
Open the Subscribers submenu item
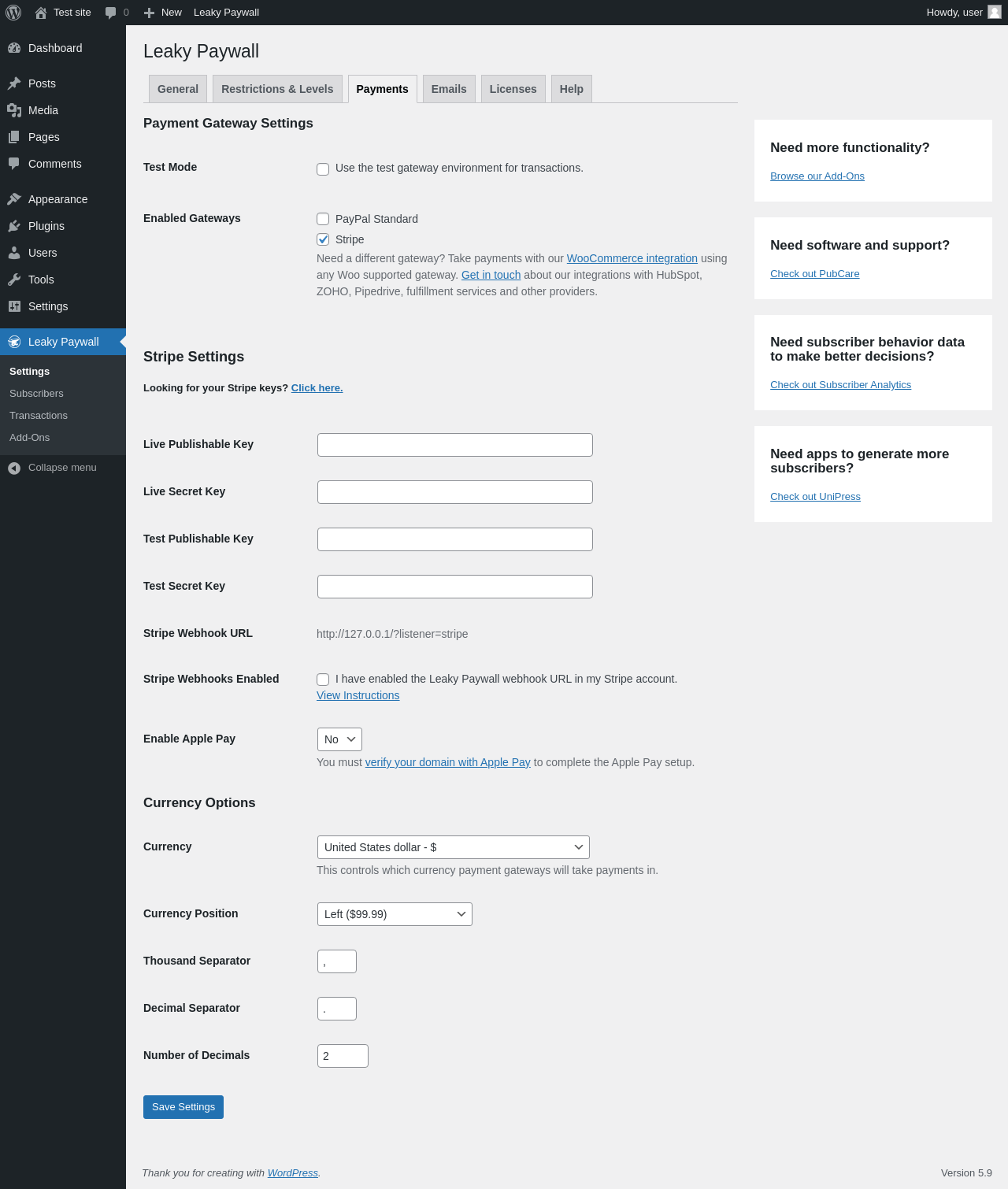pyautogui.click(x=36, y=394)
